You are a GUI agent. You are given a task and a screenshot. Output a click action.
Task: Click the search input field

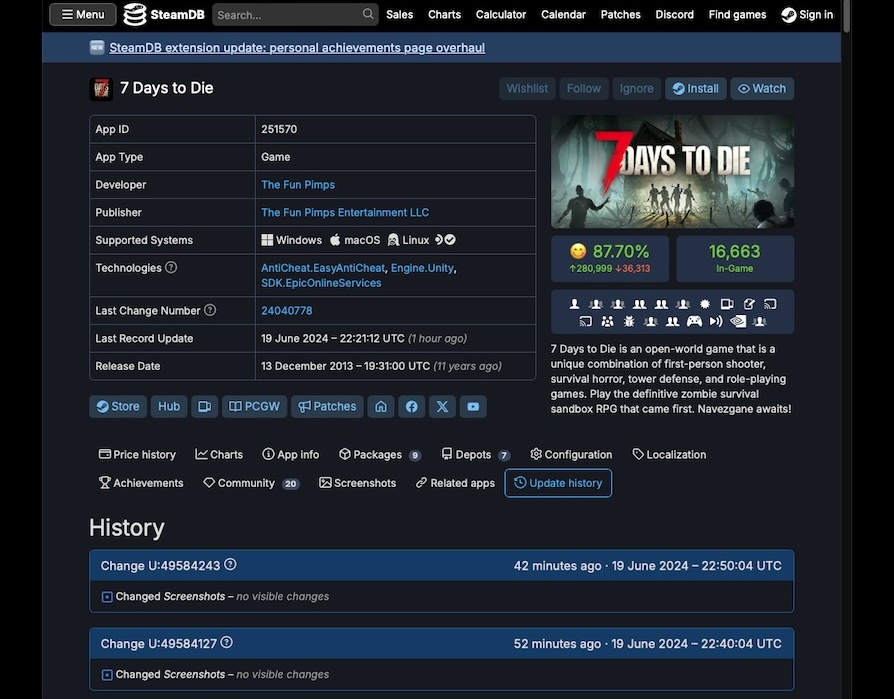pos(290,14)
